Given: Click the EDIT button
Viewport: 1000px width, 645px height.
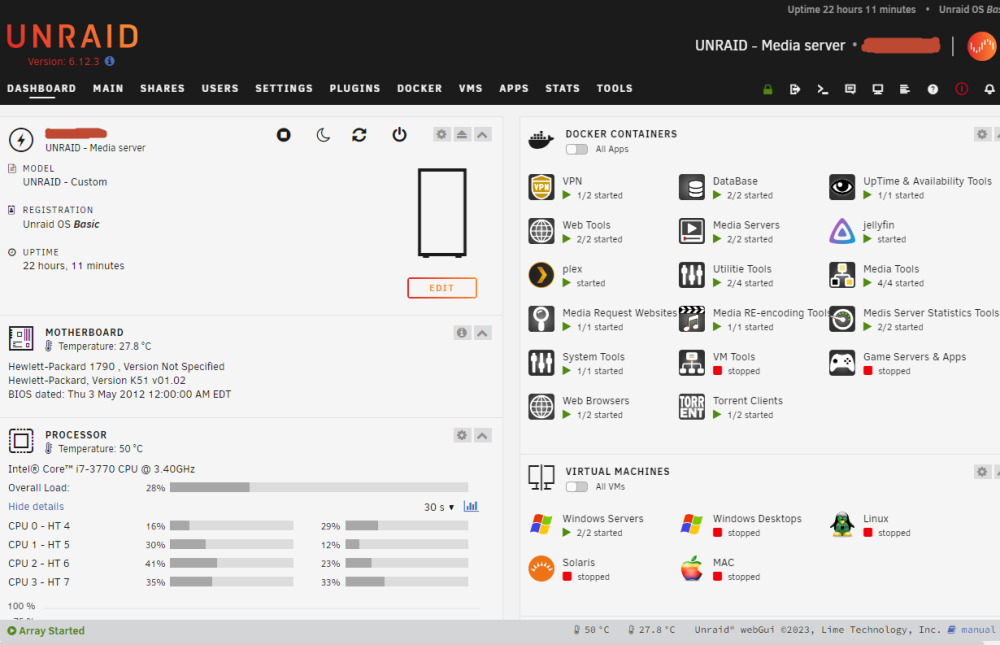Looking at the screenshot, I should (442, 288).
